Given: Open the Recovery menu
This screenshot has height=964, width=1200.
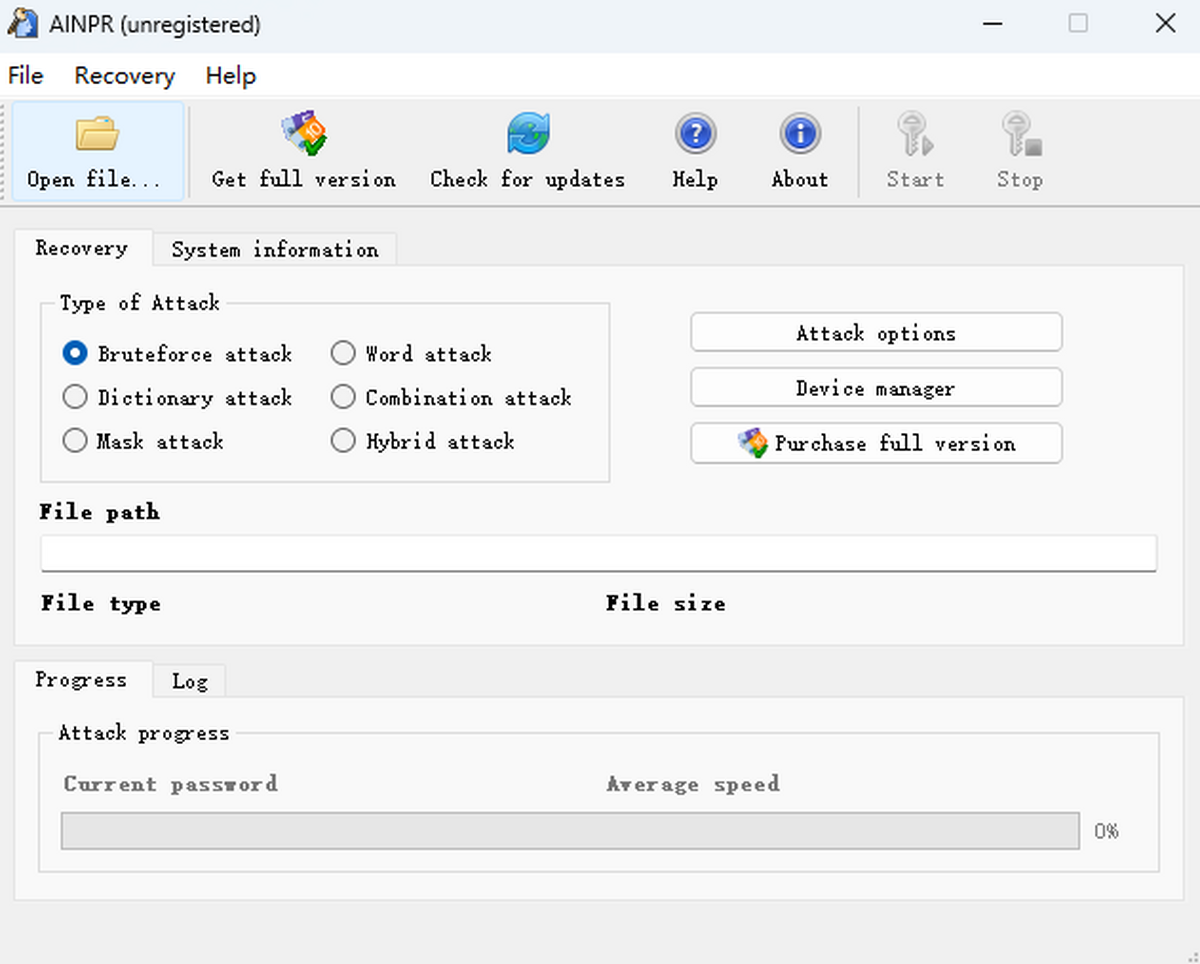Looking at the screenshot, I should pyautogui.click(x=124, y=76).
